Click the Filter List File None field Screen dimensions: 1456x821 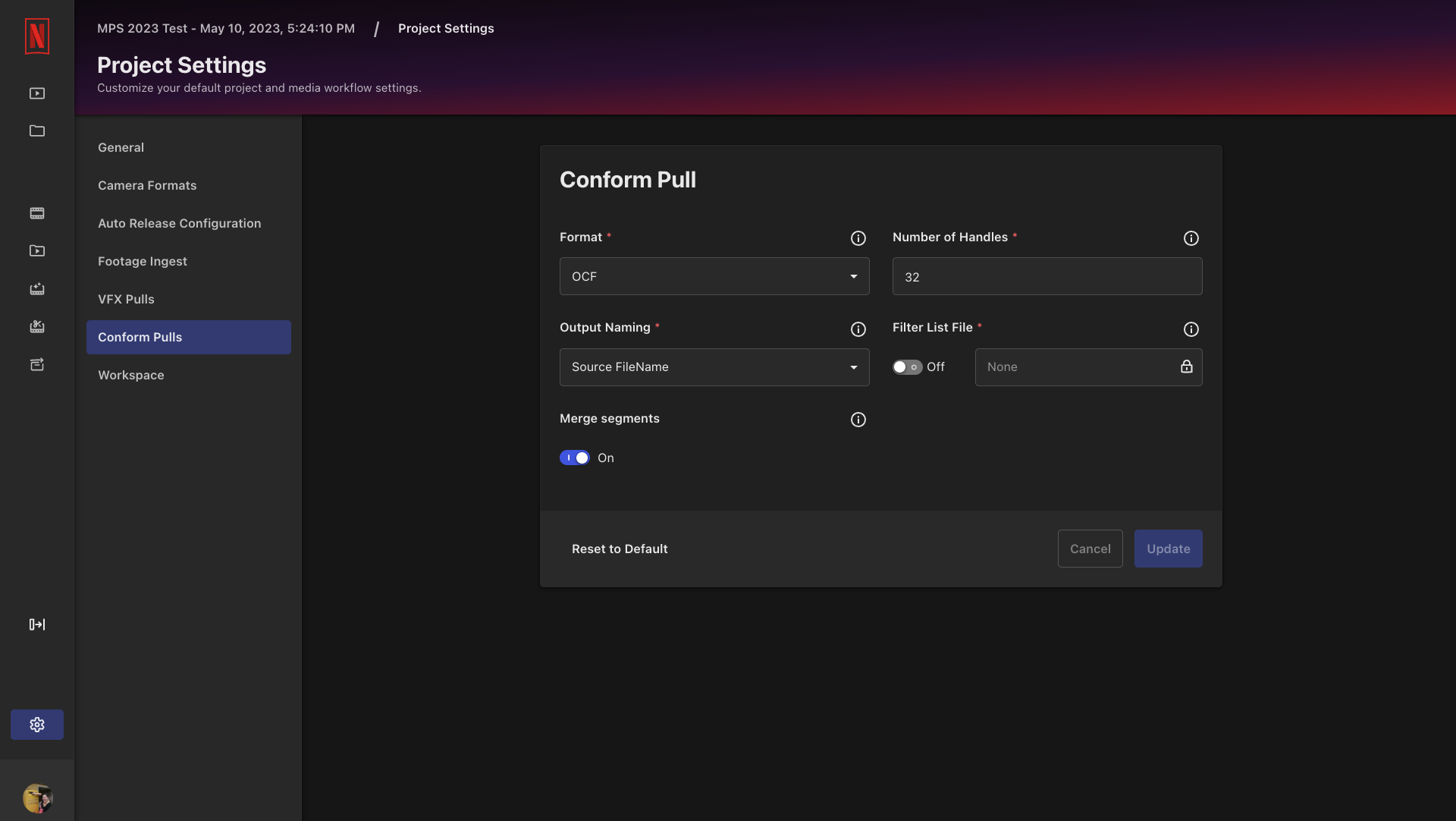[x=1089, y=367]
